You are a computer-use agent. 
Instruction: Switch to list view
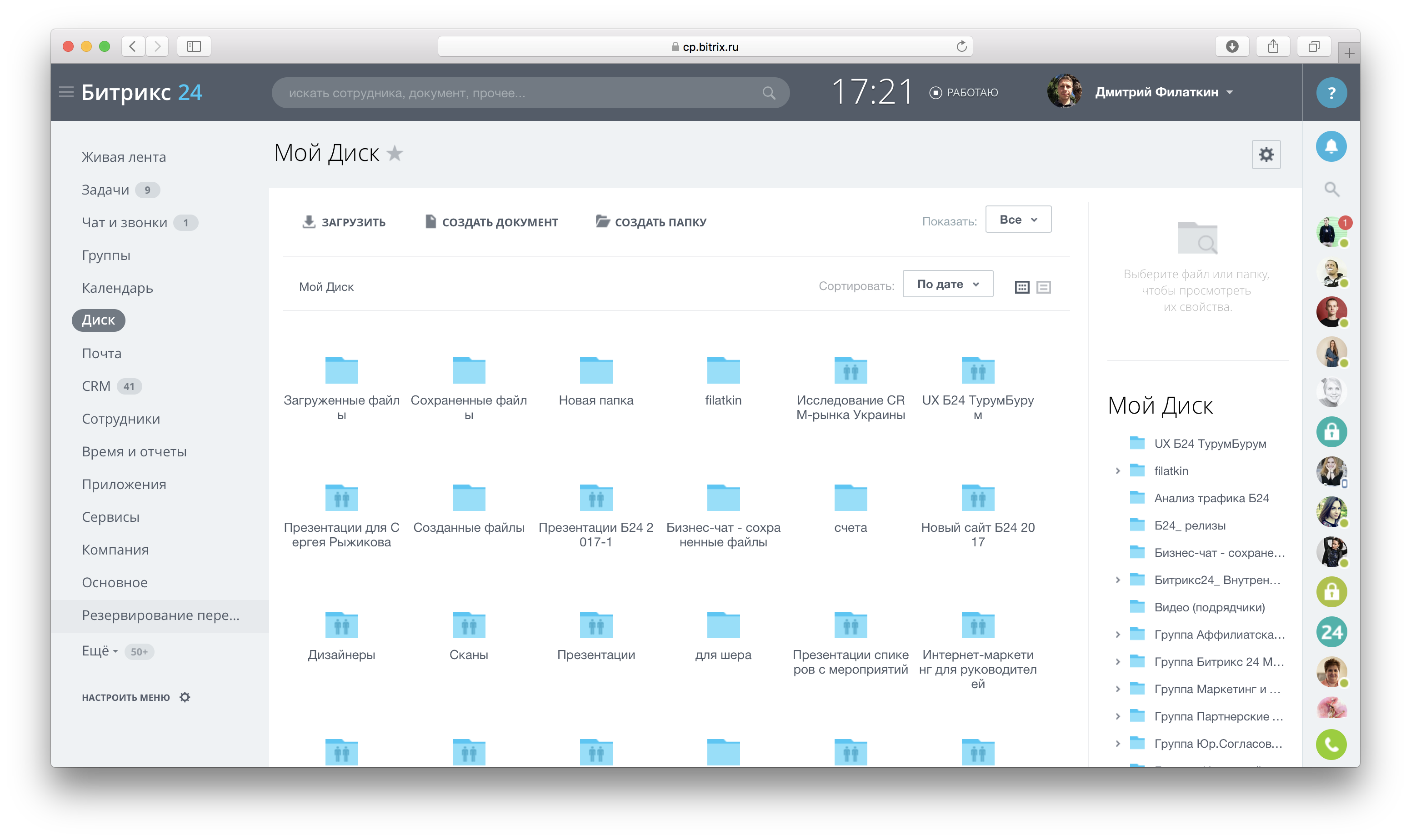(1043, 287)
